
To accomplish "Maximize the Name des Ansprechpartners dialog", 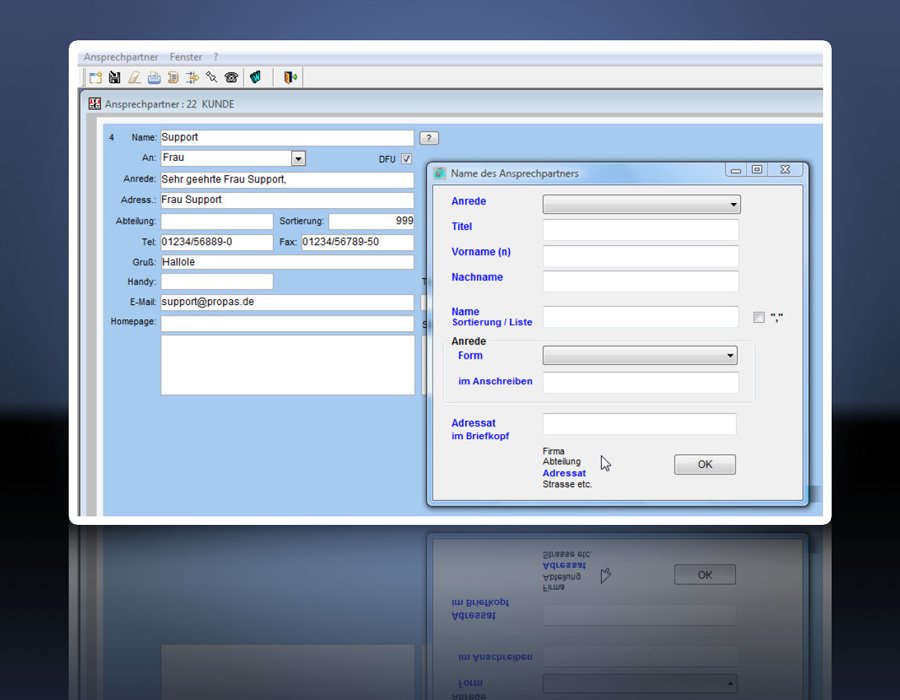I will click(757, 170).
